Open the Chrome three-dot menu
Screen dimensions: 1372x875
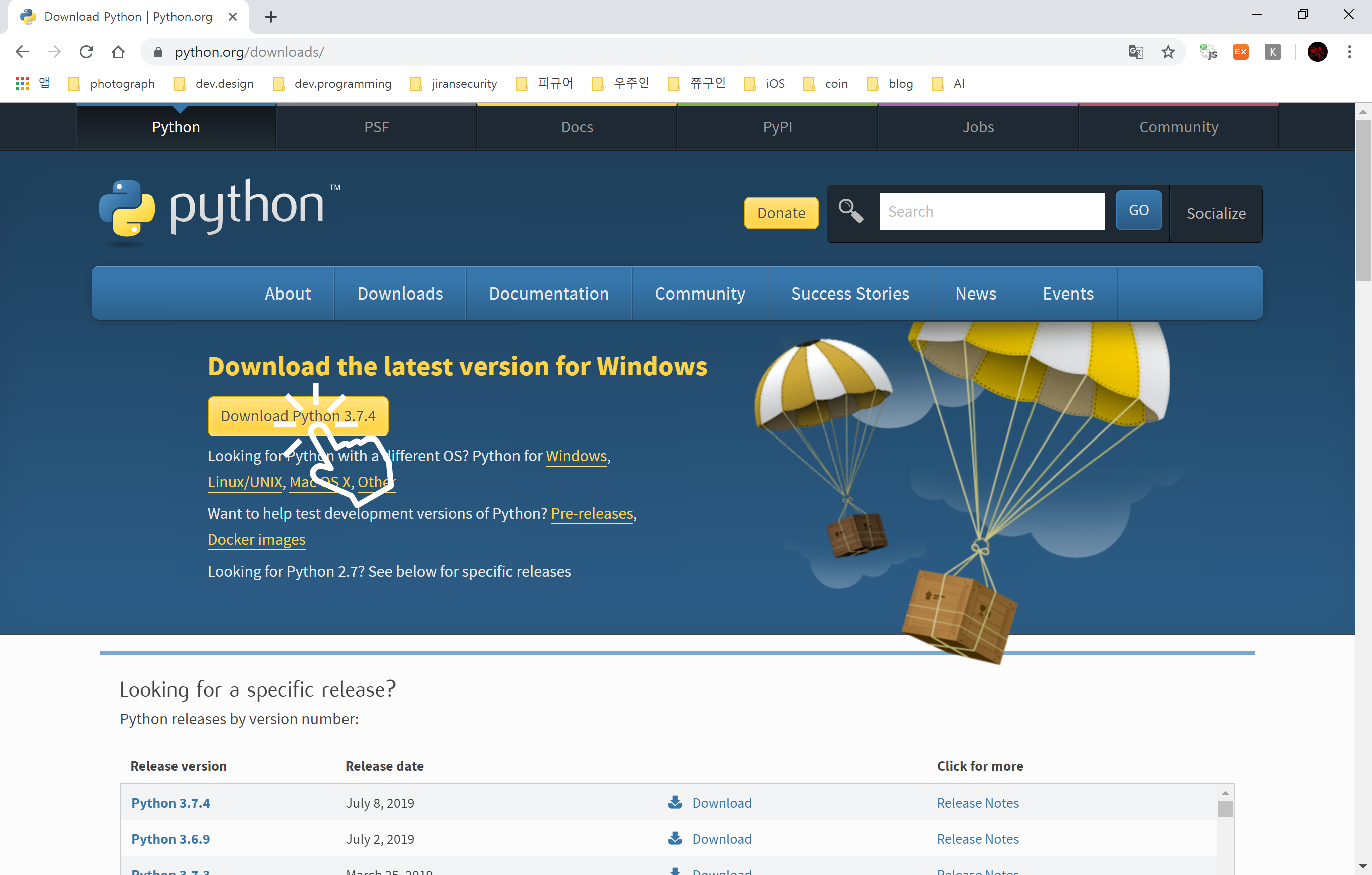coord(1349,52)
